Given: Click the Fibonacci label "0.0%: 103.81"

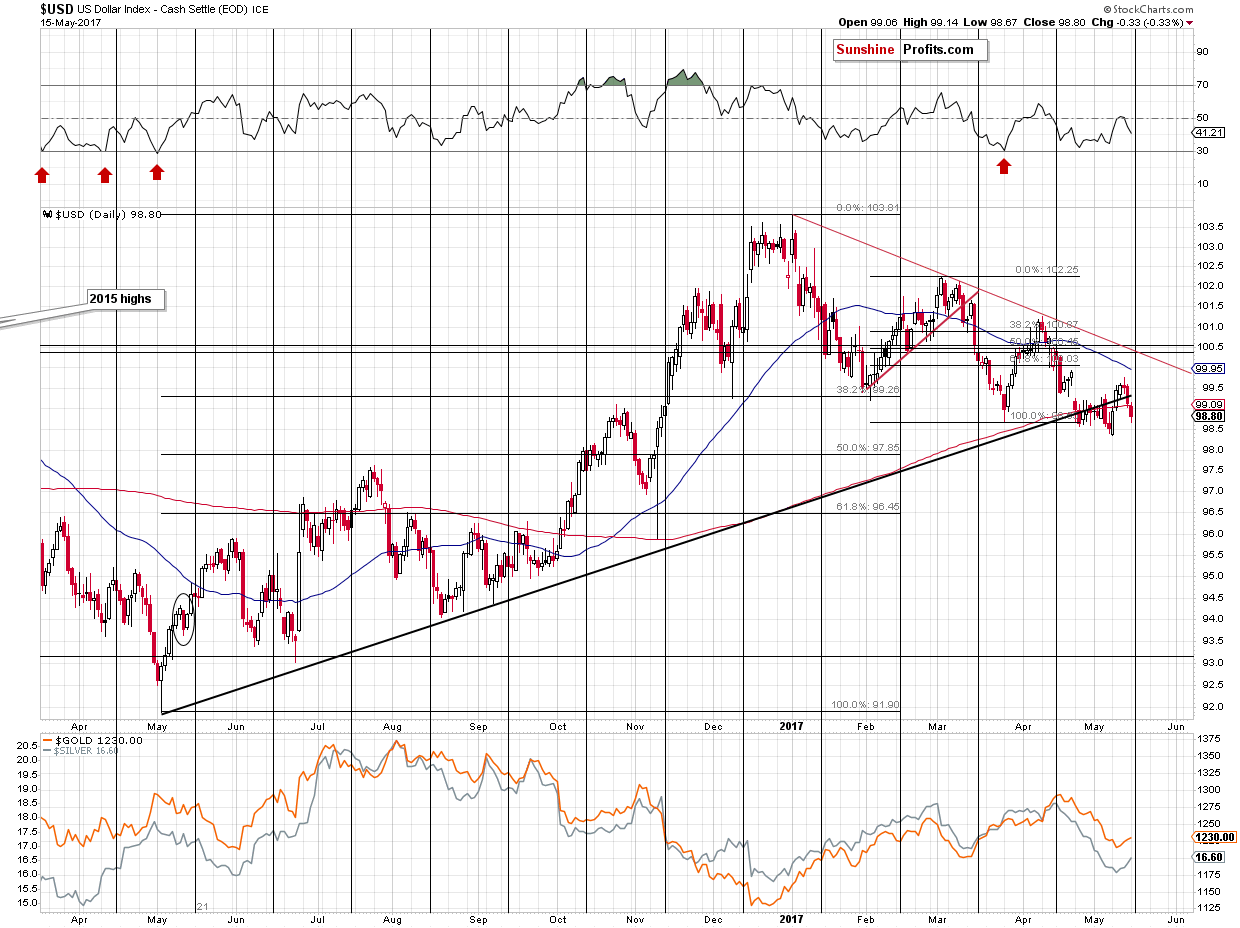Looking at the screenshot, I should [x=869, y=208].
